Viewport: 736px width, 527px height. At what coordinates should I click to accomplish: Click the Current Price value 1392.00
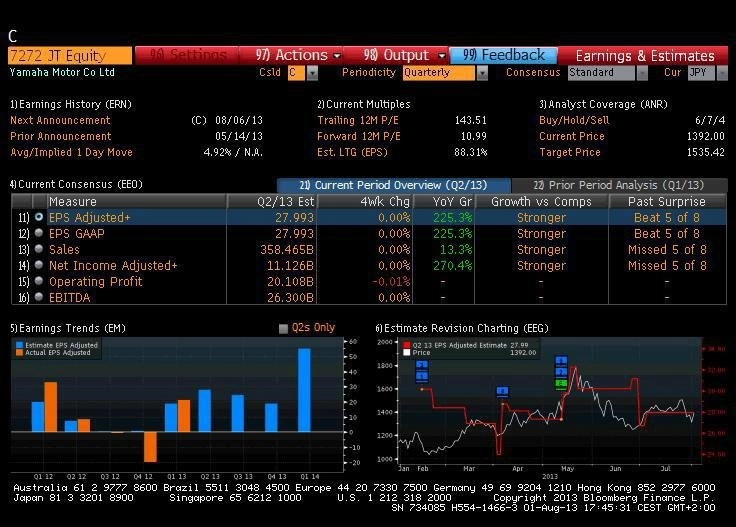(705, 136)
